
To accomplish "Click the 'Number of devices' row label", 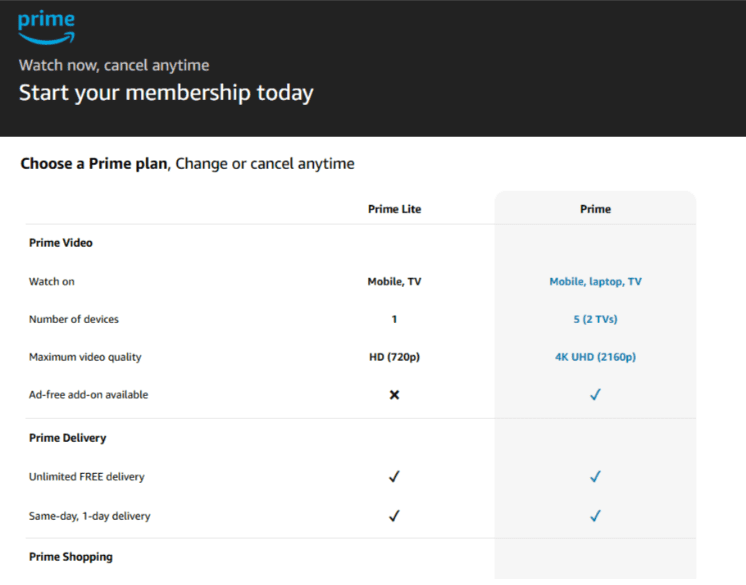I will coord(74,319).
